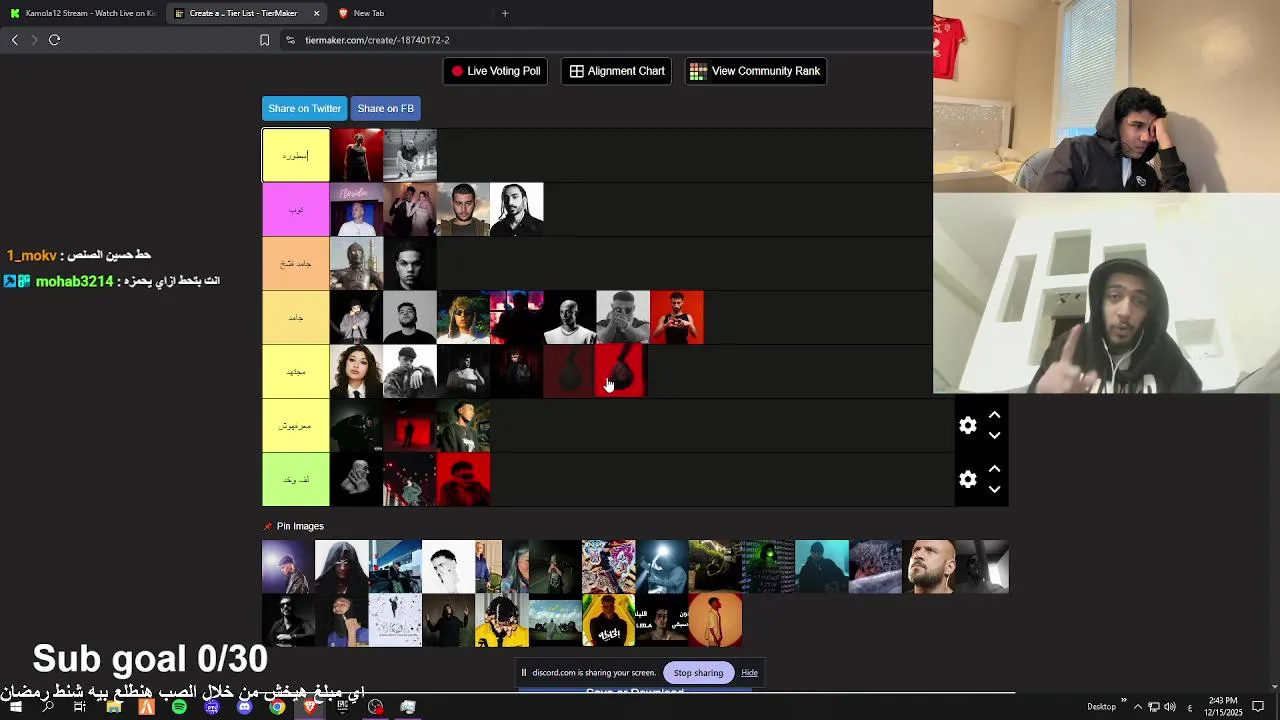Screen dimensions: 1280x720
Task: Click the woman with dark hair image
Action: click(x=357, y=372)
